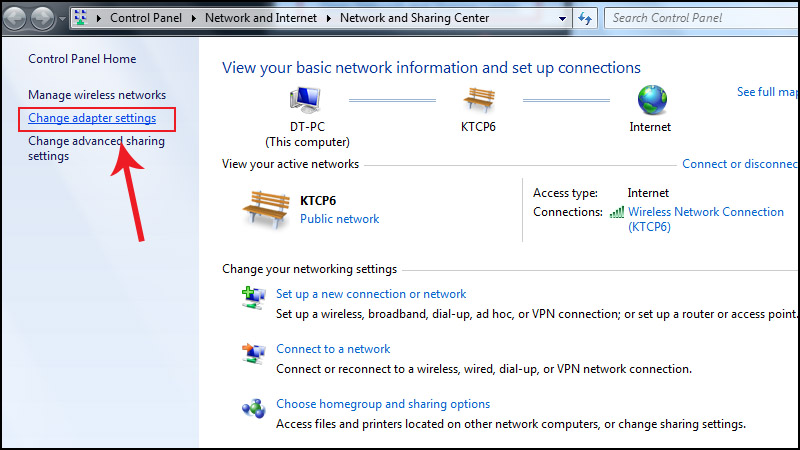The width and height of the screenshot is (800, 450).
Task: Open Manage wireless networks
Action: click(x=97, y=95)
